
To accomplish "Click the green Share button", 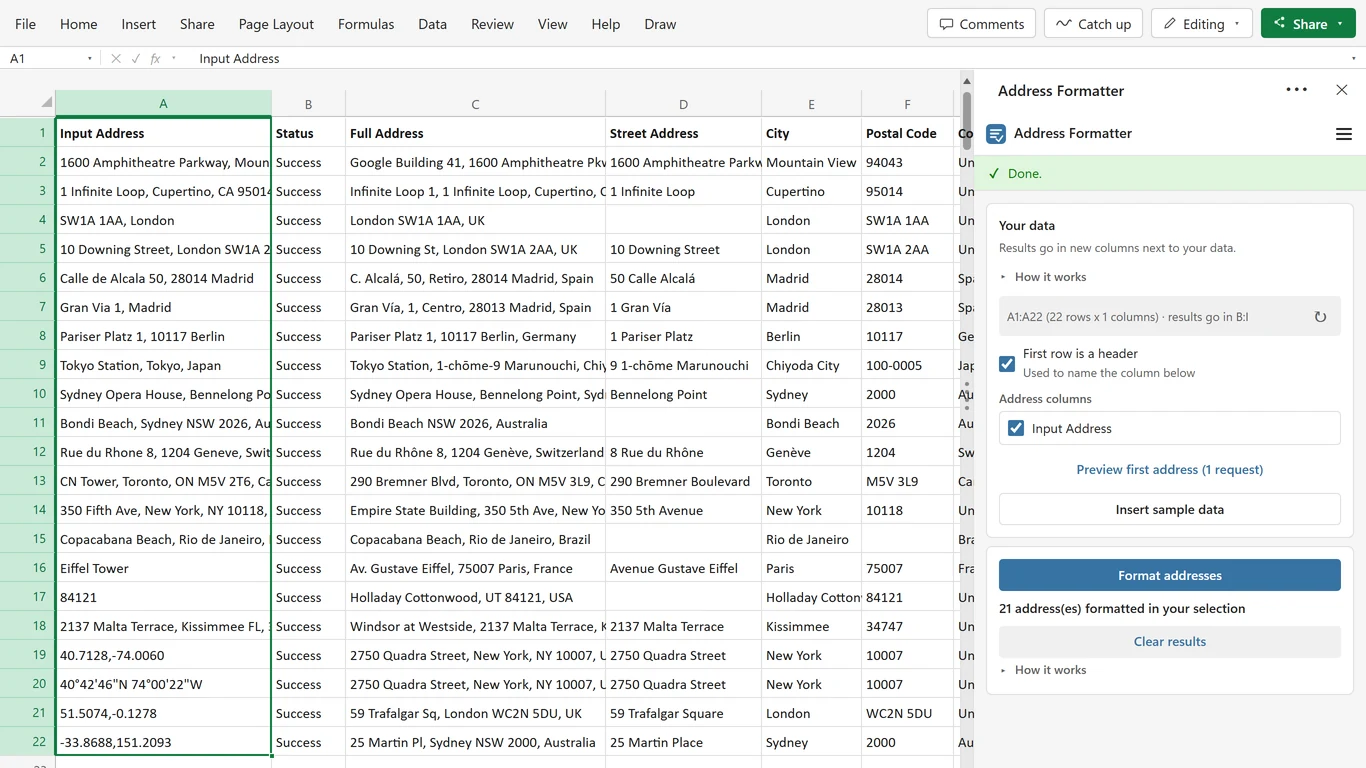I will [x=1308, y=24].
